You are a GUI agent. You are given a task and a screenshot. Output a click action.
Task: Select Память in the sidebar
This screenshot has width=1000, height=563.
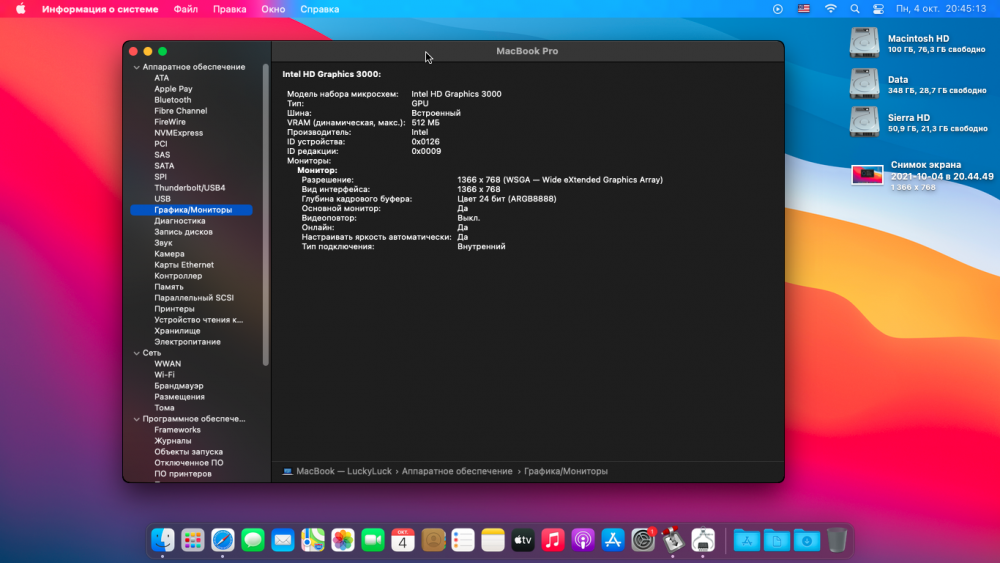coord(168,287)
